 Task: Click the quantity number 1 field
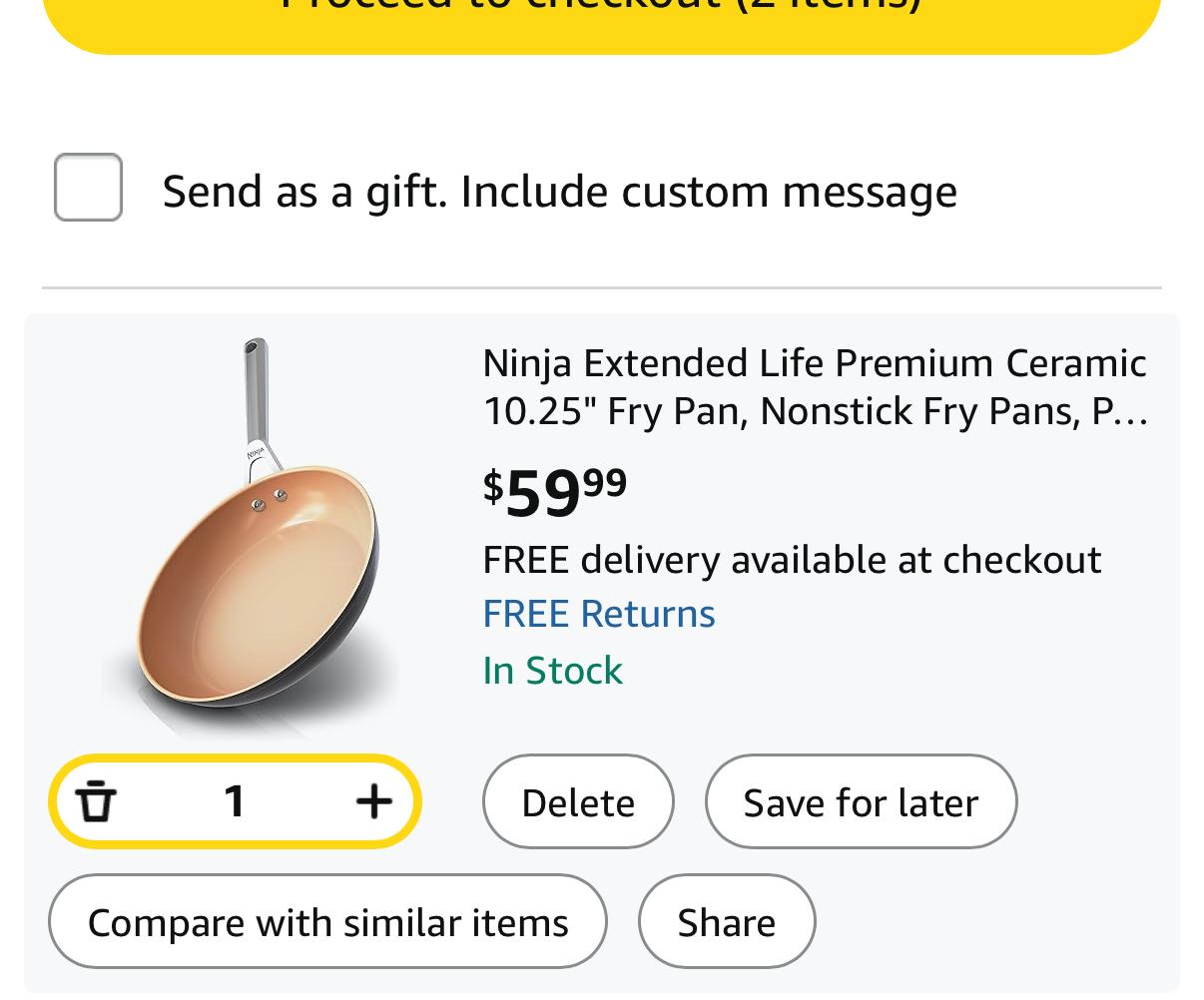(x=235, y=800)
